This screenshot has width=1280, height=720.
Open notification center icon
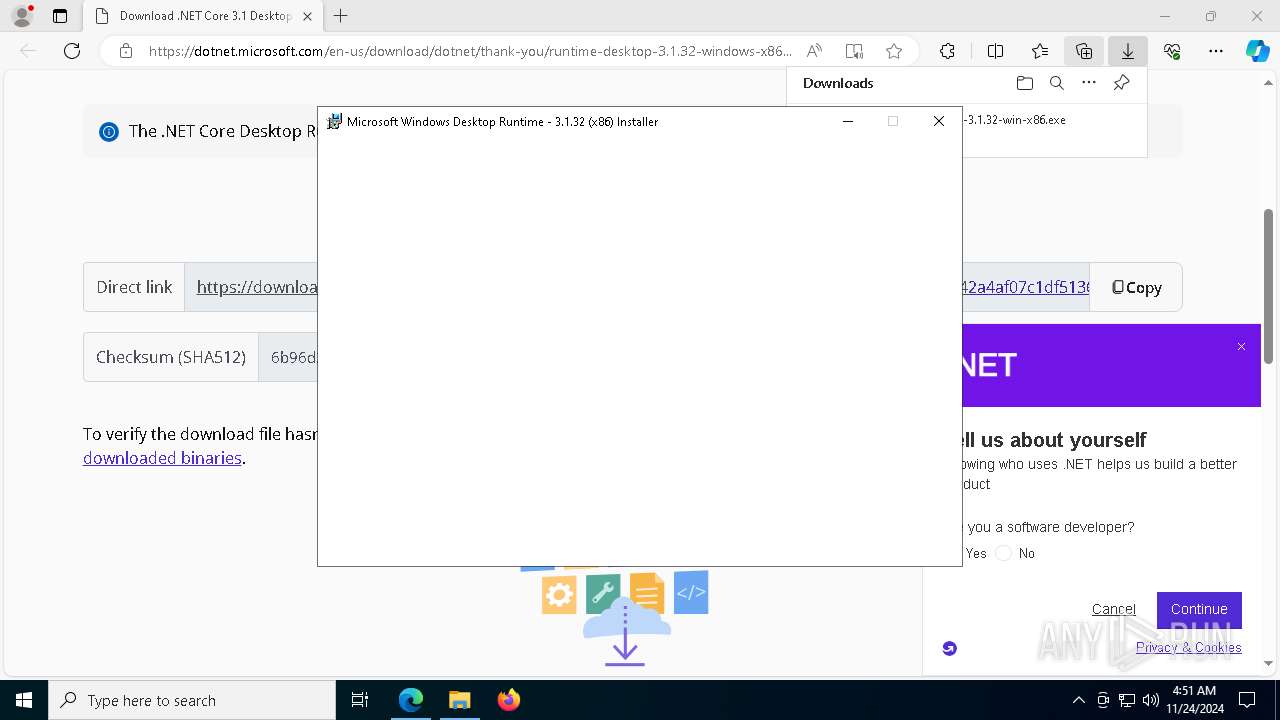[x=1247, y=700]
